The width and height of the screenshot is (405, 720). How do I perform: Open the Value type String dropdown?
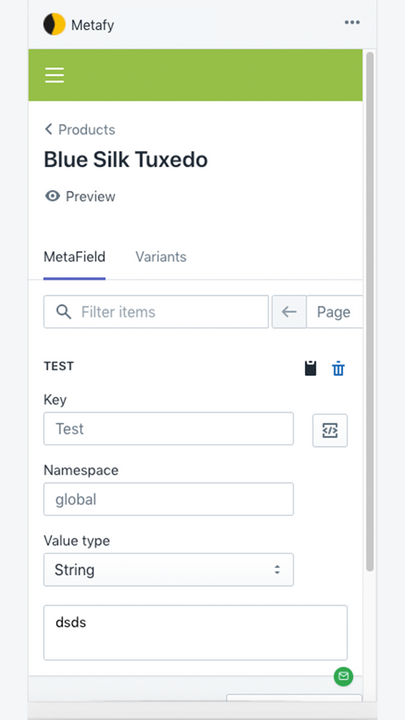click(x=169, y=570)
